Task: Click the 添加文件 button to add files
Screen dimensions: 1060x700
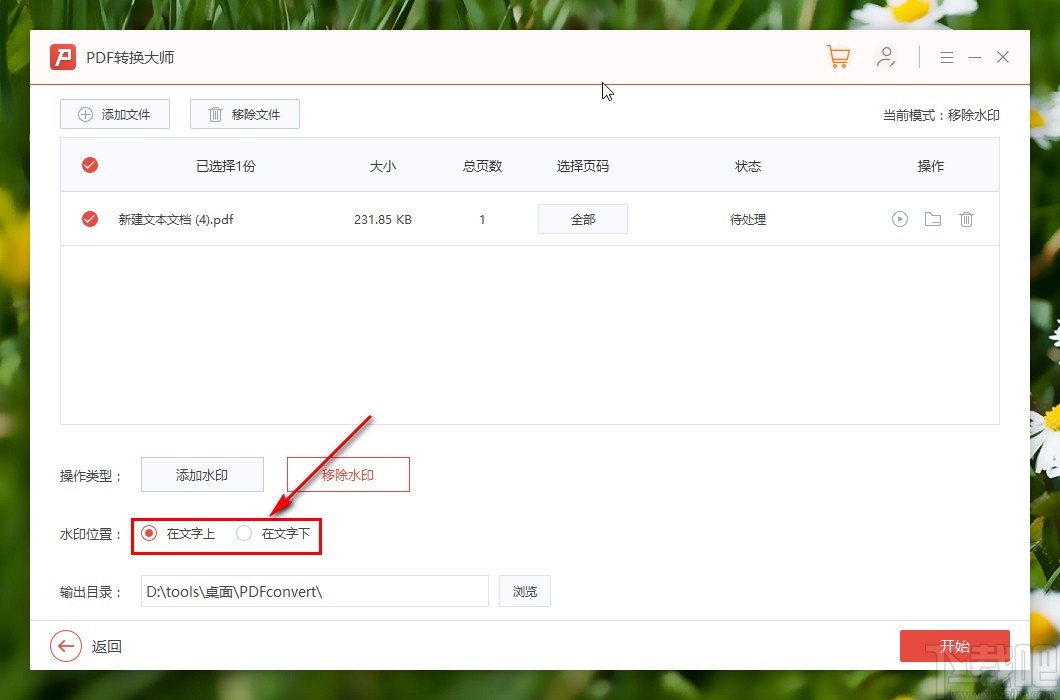Action: coord(114,114)
